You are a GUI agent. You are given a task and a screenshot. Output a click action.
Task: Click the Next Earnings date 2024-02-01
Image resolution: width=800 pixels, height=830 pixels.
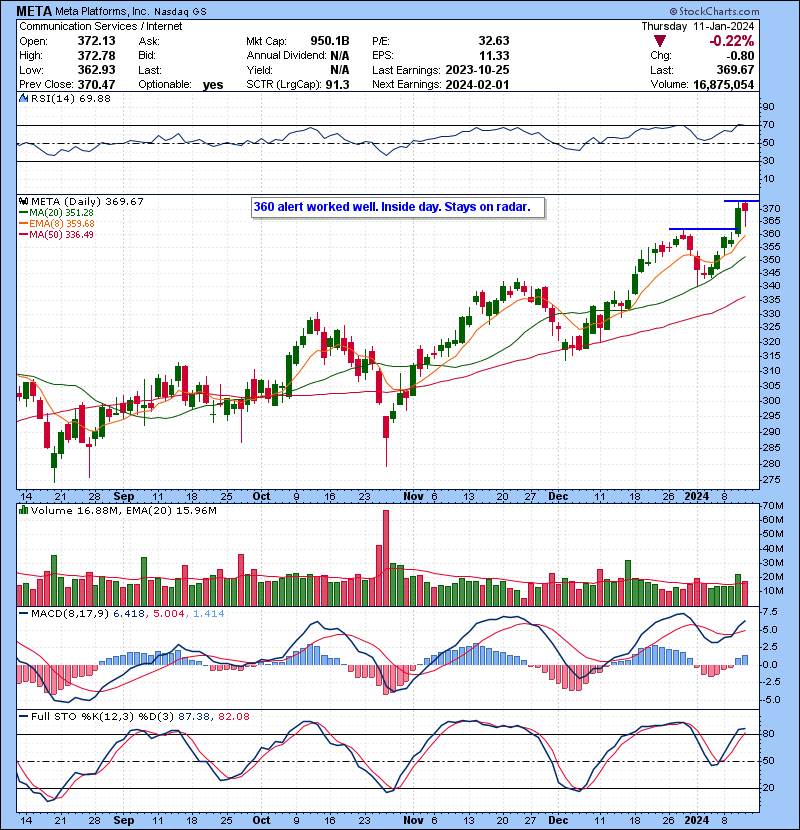[477, 84]
